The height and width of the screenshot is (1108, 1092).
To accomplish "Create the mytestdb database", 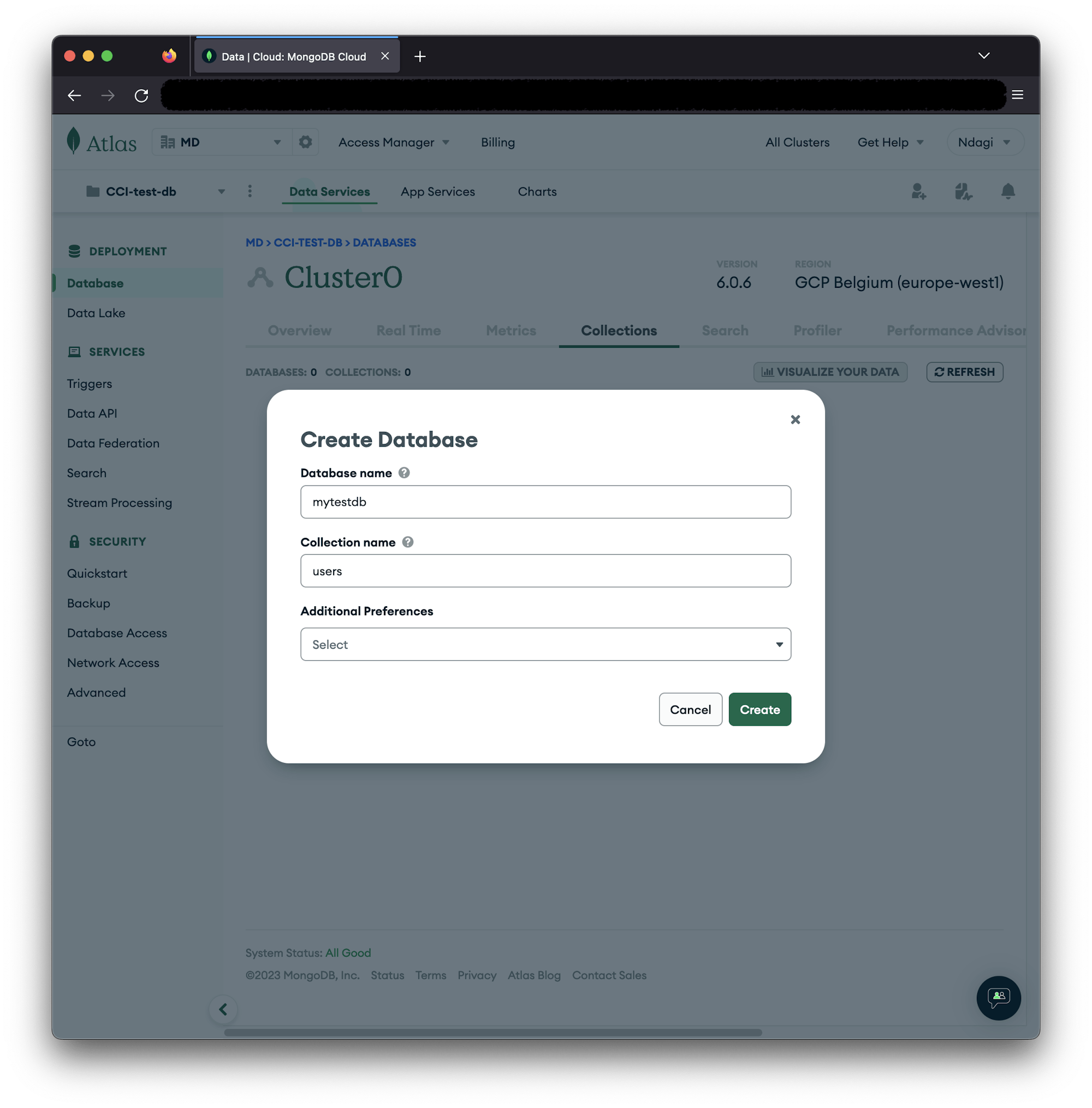I will (x=759, y=709).
